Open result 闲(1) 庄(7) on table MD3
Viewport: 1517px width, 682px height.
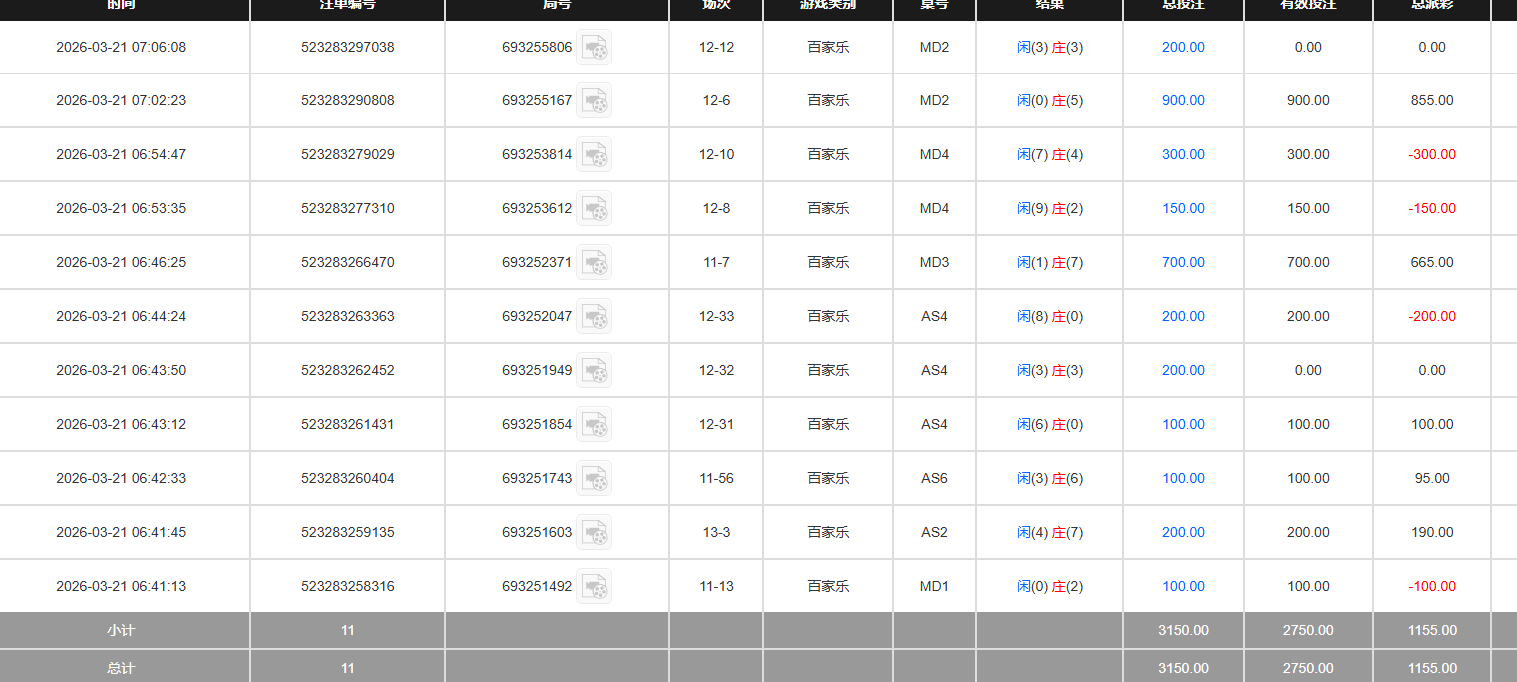click(1049, 263)
